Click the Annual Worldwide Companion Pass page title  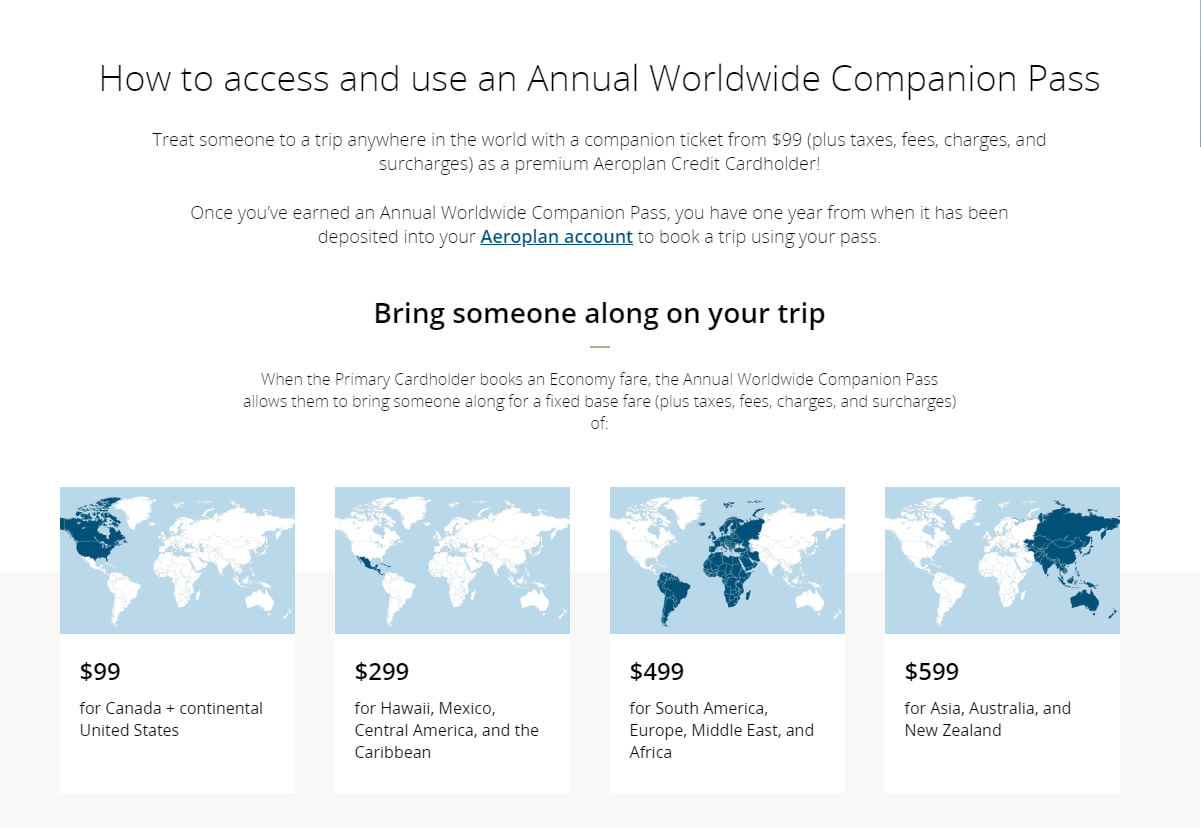[599, 79]
